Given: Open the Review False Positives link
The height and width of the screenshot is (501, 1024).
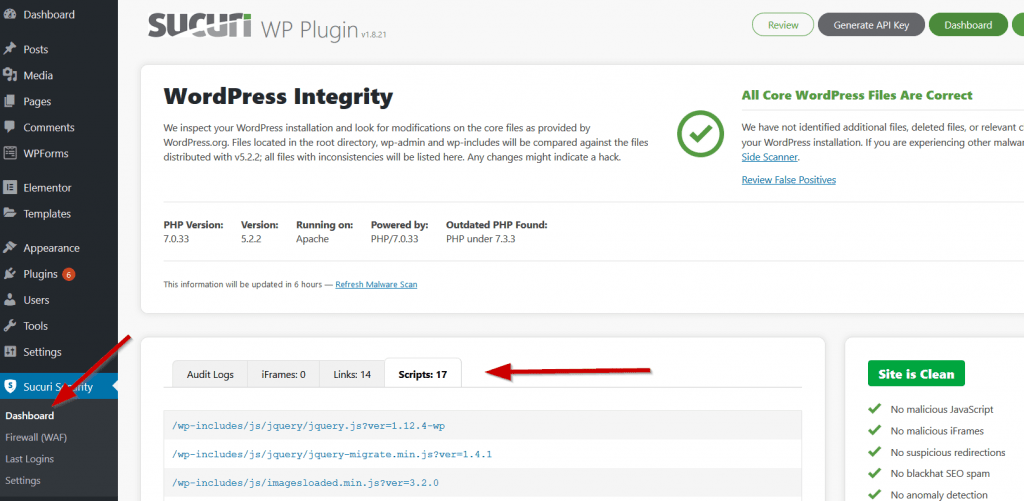Looking at the screenshot, I should [788, 180].
